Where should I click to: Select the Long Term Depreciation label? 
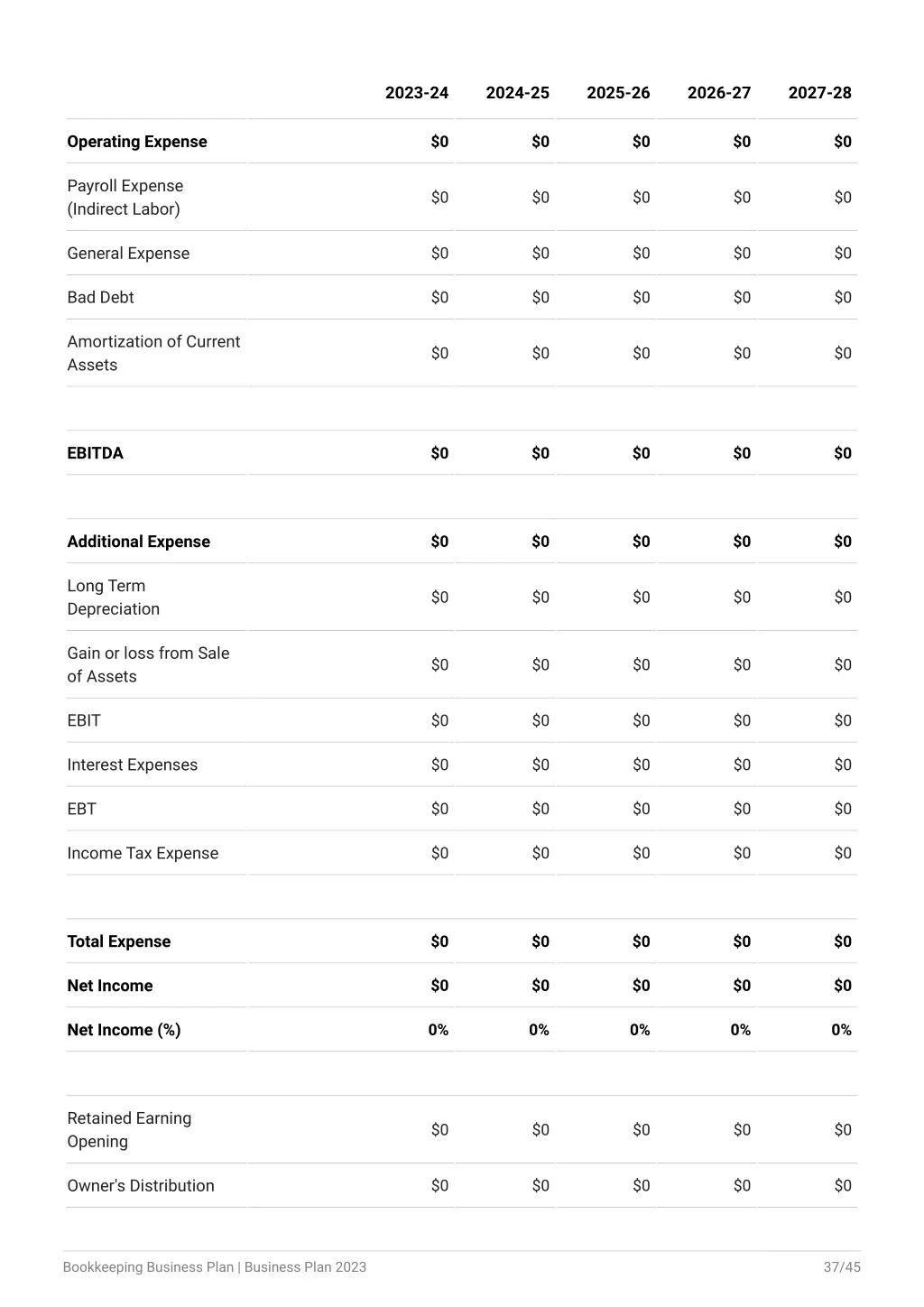click(x=114, y=598)
